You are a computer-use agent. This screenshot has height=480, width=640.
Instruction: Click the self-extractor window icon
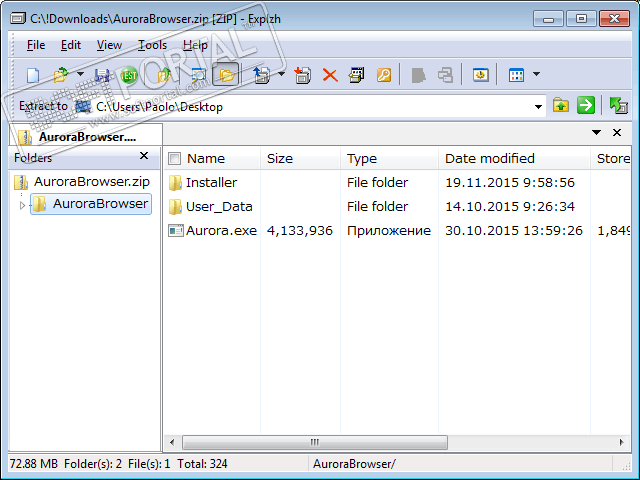pos(356,75)
